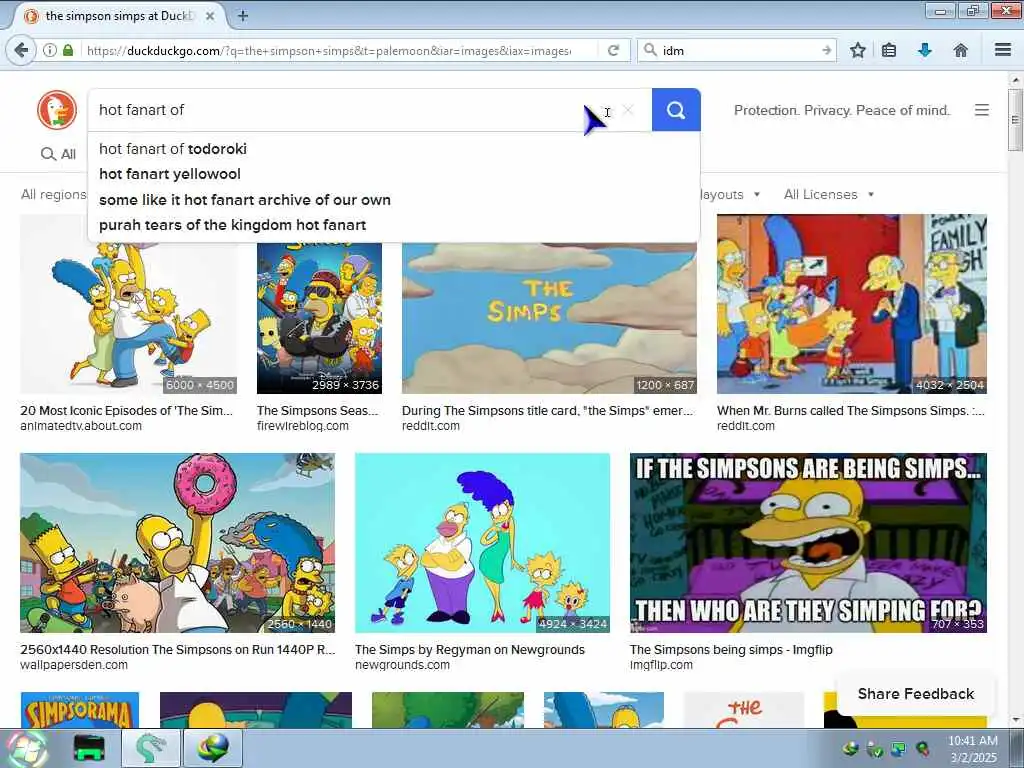Viewport: 1024px width, 768px height.
Task: Click wallpapersden.com source text
Action: point(74,665)
